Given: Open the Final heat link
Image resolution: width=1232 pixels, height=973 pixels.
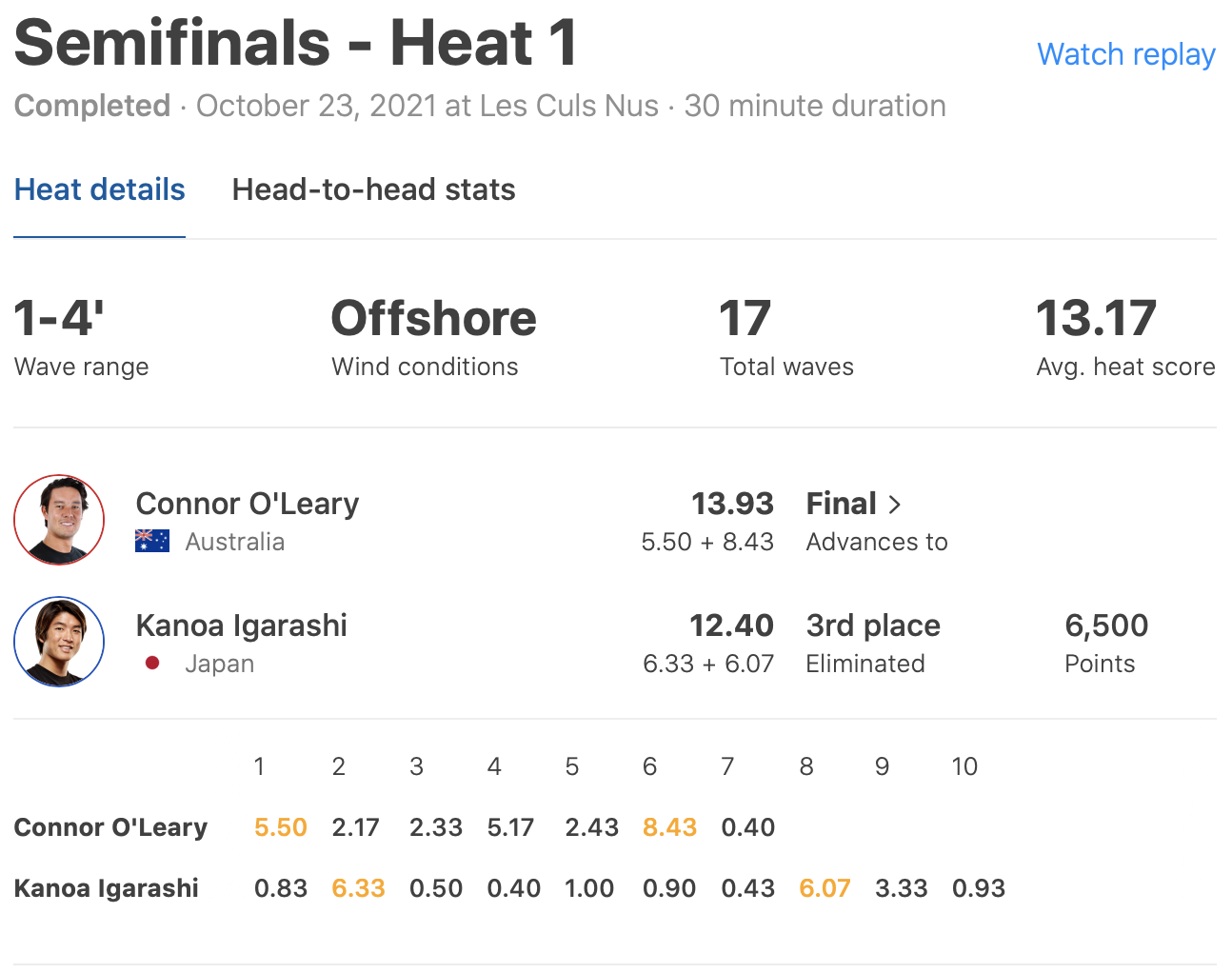Looking at the screenshot, I should pos(842,504).
